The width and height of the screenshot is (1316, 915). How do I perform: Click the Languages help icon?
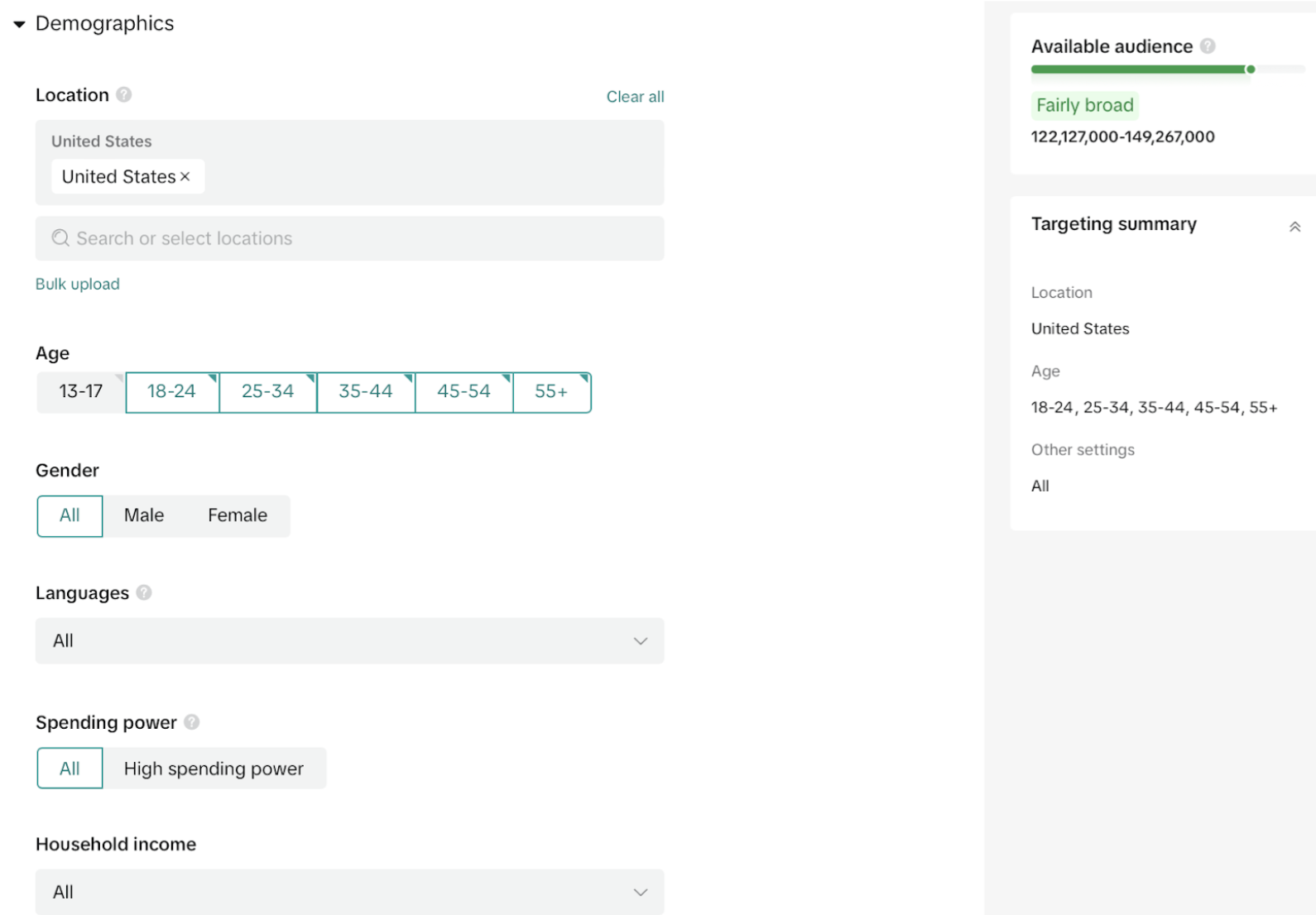tap(144, 593)
